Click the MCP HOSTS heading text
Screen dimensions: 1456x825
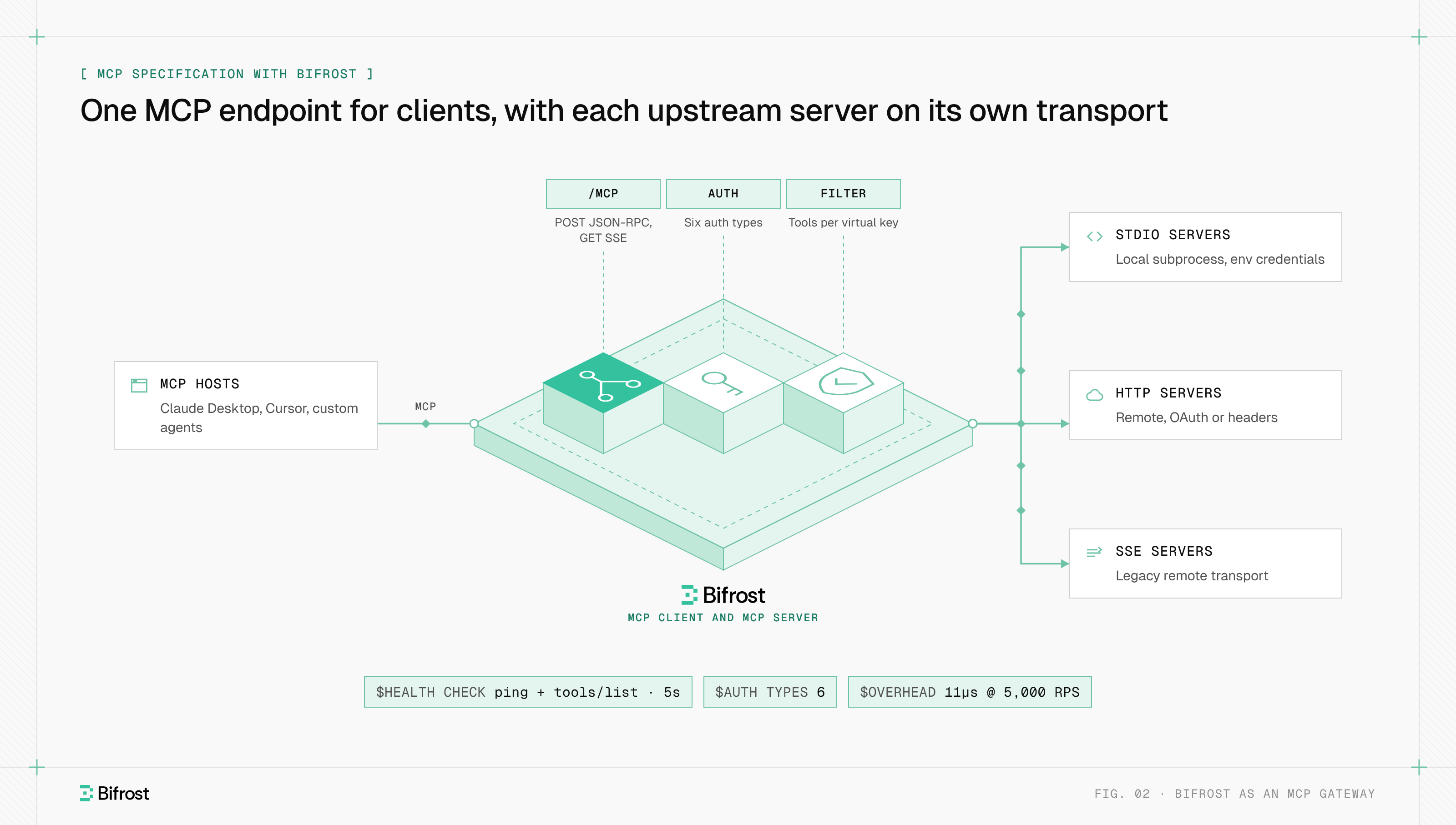coord(199,384)
